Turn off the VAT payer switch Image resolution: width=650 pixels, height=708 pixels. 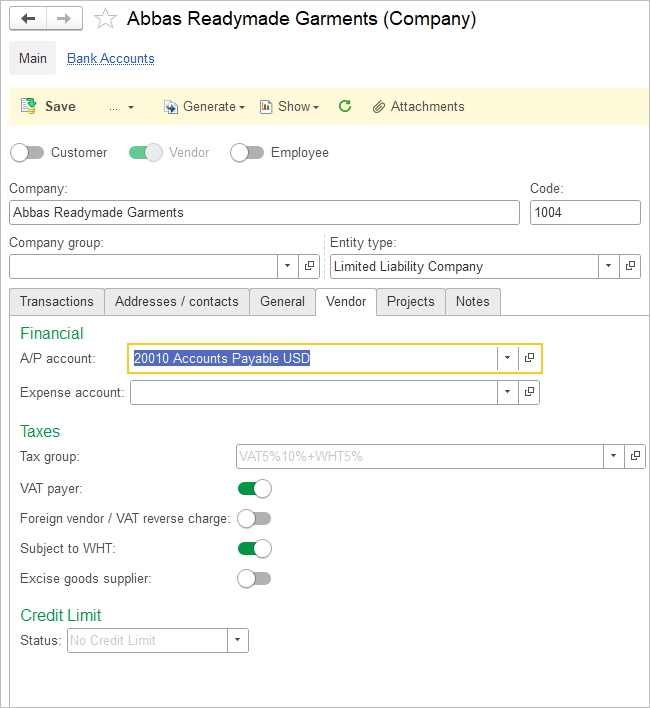coord(254,489)
